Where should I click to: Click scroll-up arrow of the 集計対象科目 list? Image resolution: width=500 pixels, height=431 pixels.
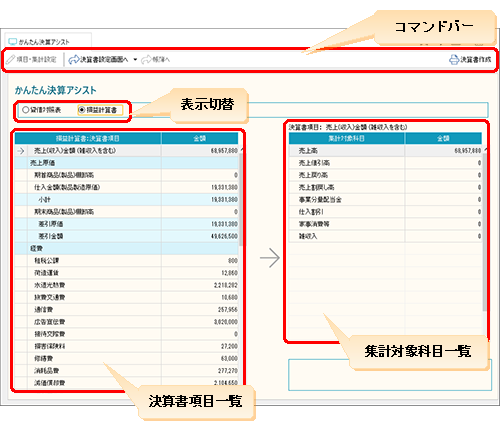[x=485, y=150]
